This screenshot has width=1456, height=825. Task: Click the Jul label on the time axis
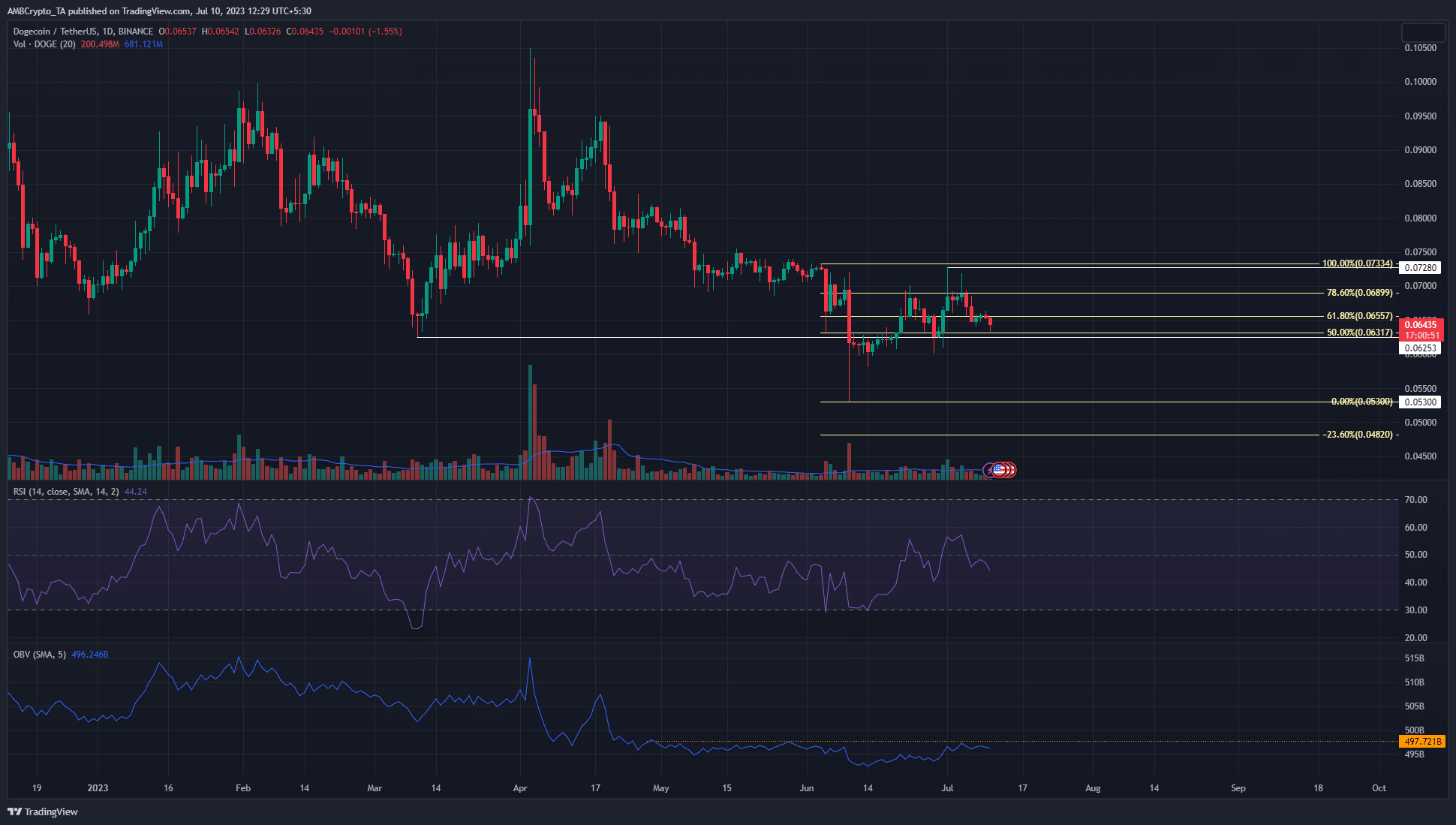947,788
